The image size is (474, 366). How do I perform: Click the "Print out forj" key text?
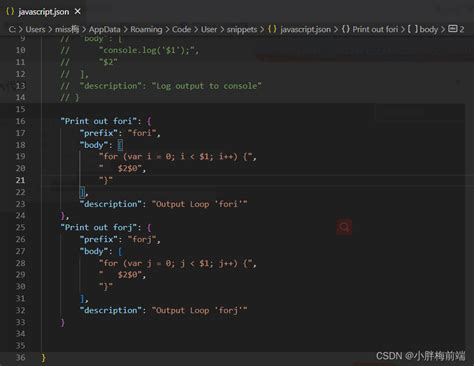coord(99,227)
